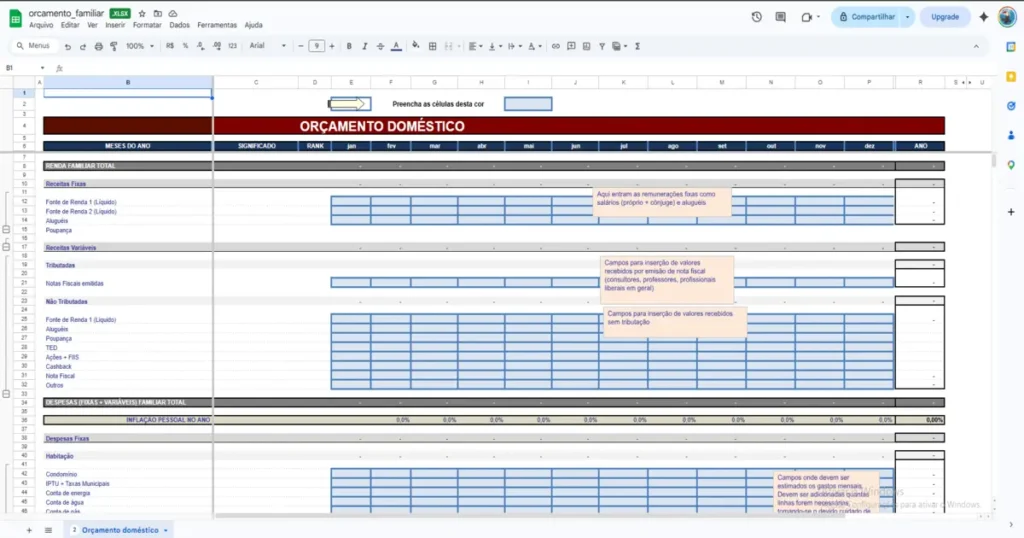The width and height of the screenshot is (1024, 538).
Task: Insert a chart
Action: pyautogui.click(x=586, y=46)
